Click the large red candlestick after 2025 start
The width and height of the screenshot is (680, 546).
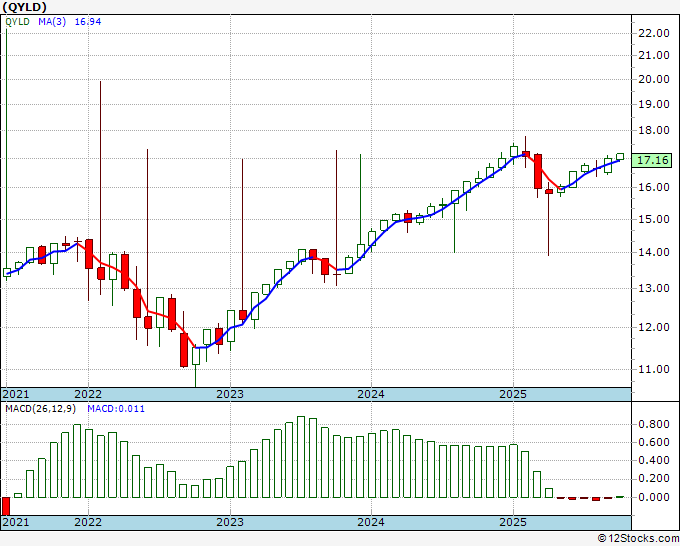(538, 171)
